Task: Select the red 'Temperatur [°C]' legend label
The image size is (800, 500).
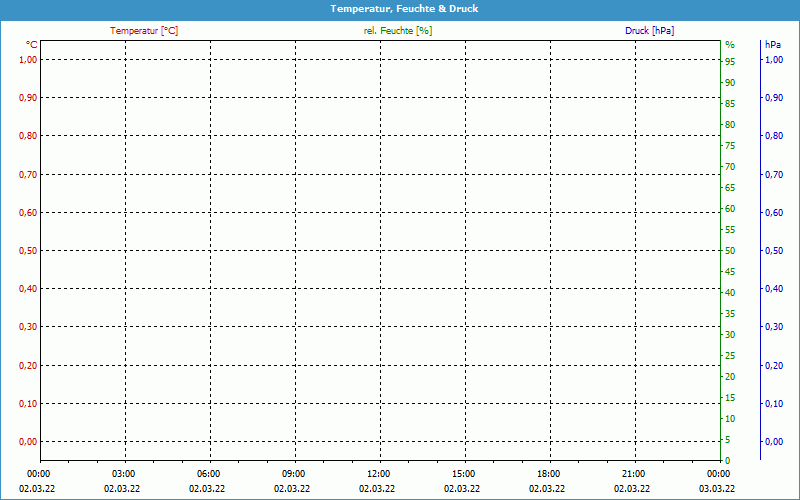Action: [144, 31]
